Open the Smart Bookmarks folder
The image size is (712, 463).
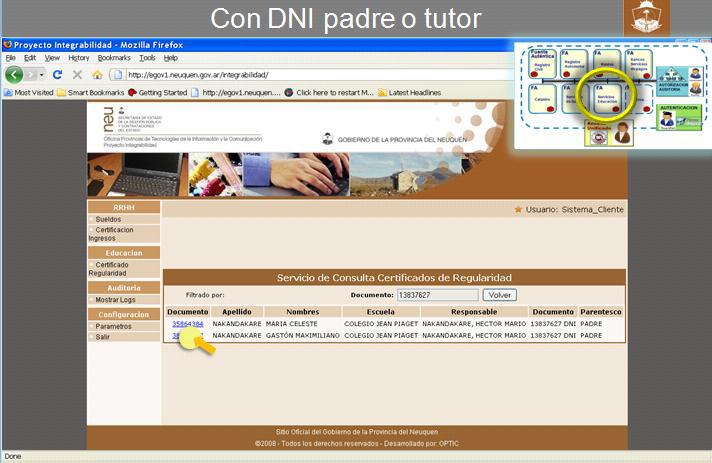[91, 92]
